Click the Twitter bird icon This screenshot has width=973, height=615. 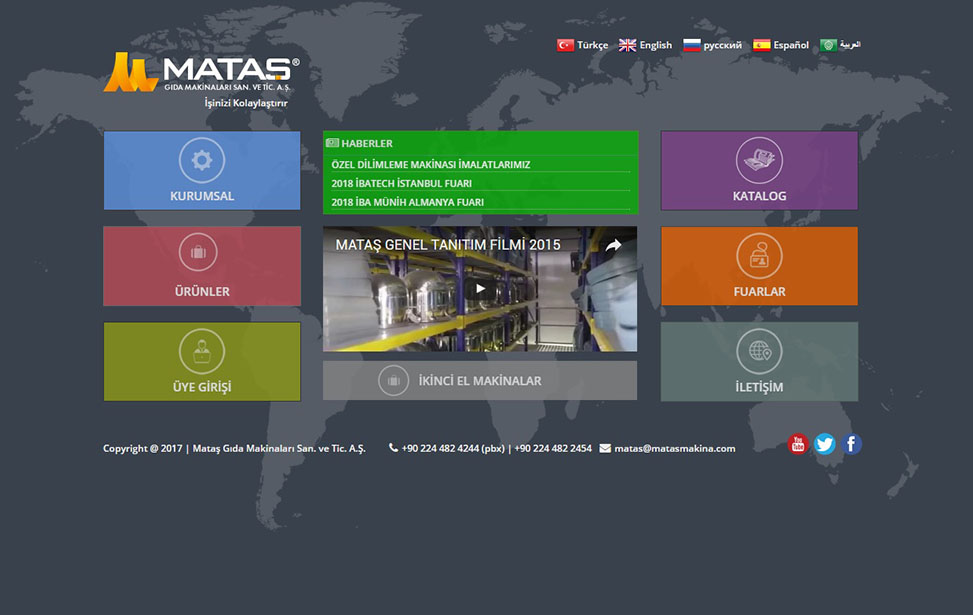(x=824, y=444)
